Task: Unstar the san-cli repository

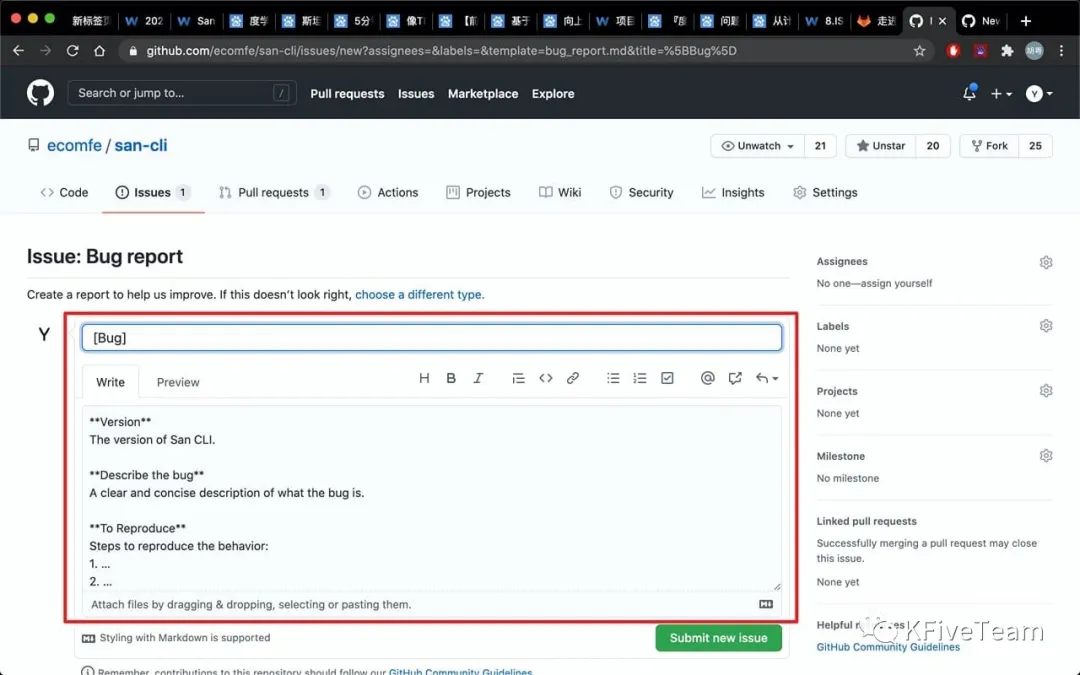Action: 880,146
